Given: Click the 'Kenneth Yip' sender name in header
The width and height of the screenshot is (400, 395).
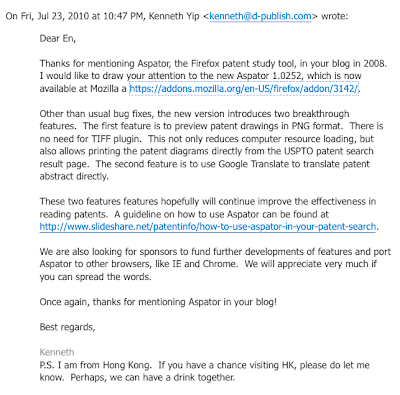Looking at the screenshot, I should click(174, 16).
